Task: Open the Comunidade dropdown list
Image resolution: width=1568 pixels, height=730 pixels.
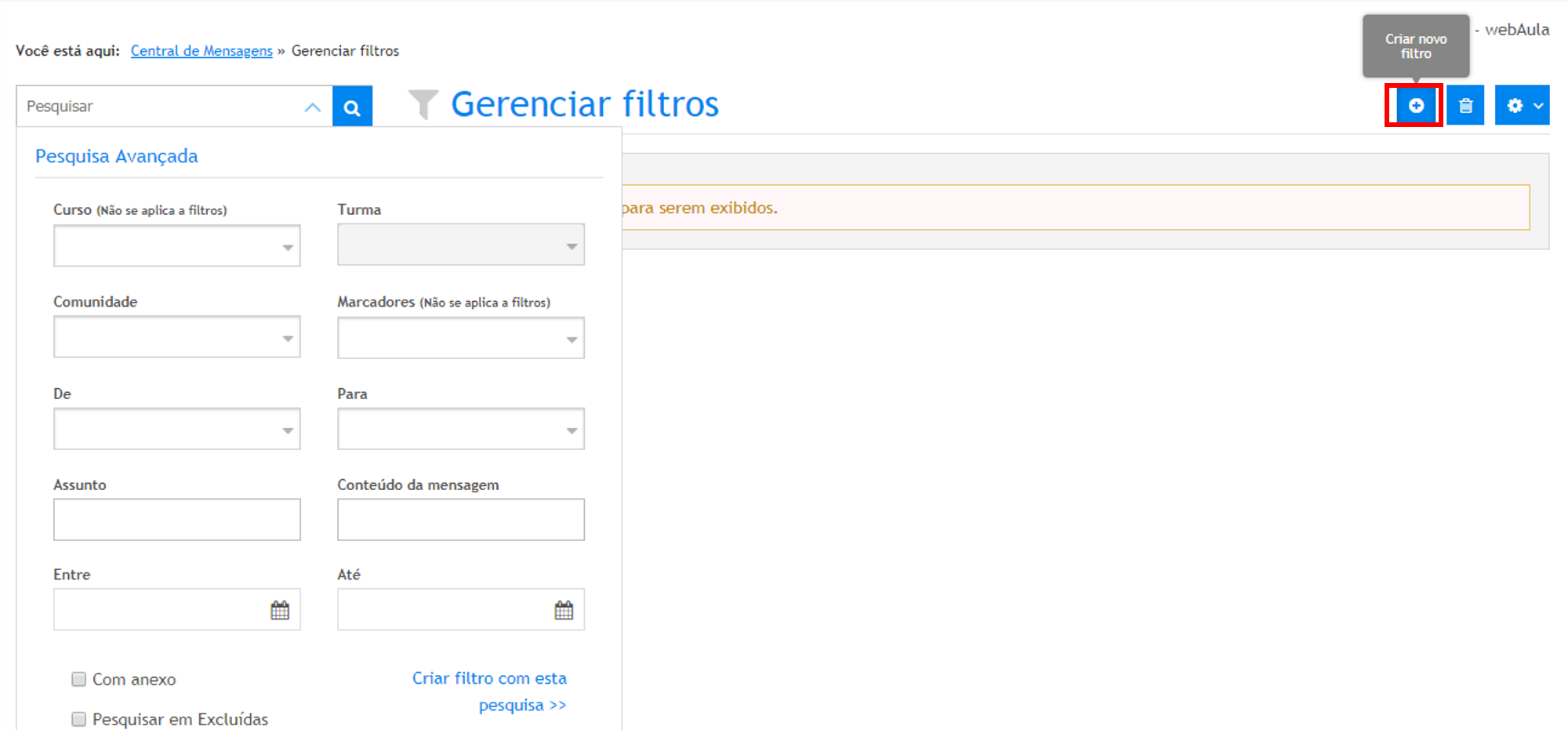Action: coord(177,338)
